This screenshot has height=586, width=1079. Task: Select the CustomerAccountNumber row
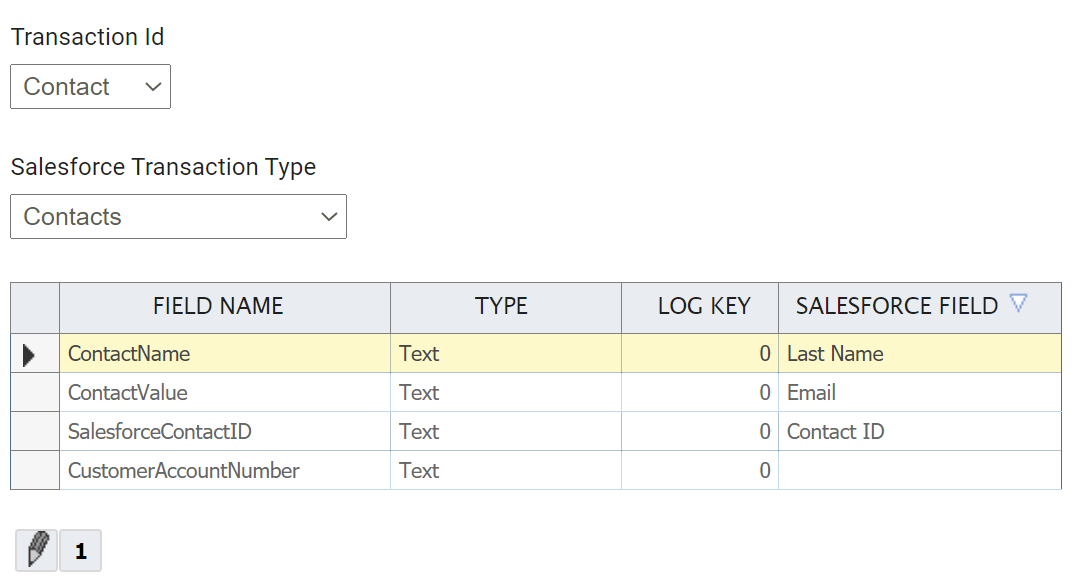point(536,470)
